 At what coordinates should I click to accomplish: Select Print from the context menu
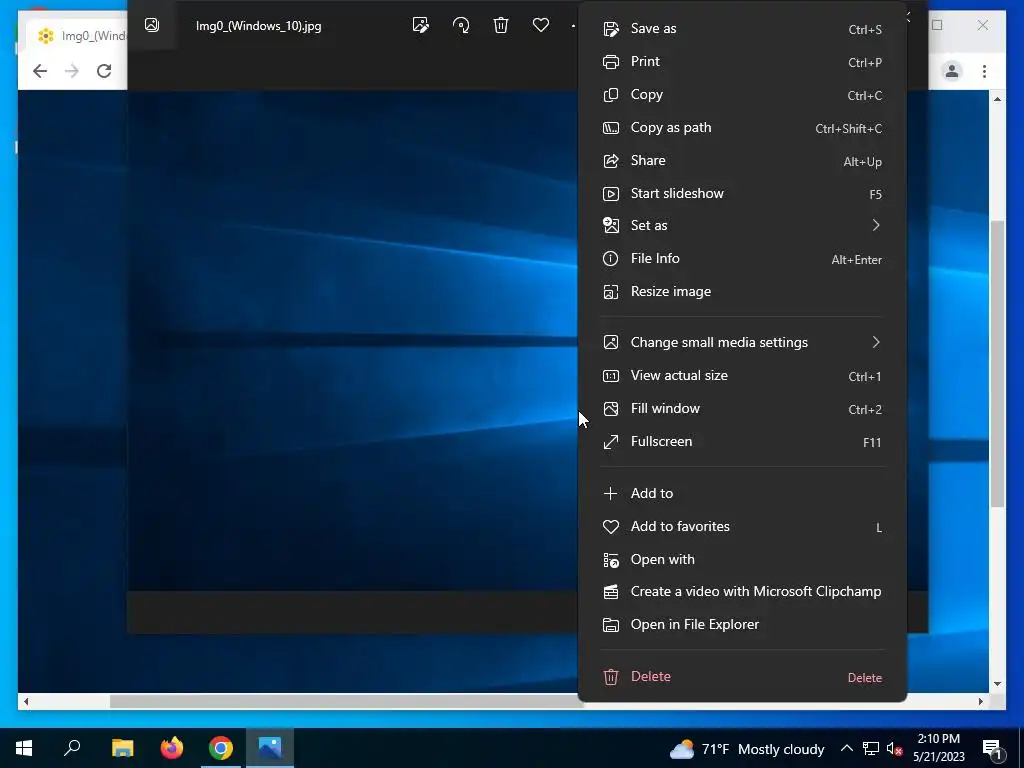[743, 61]
